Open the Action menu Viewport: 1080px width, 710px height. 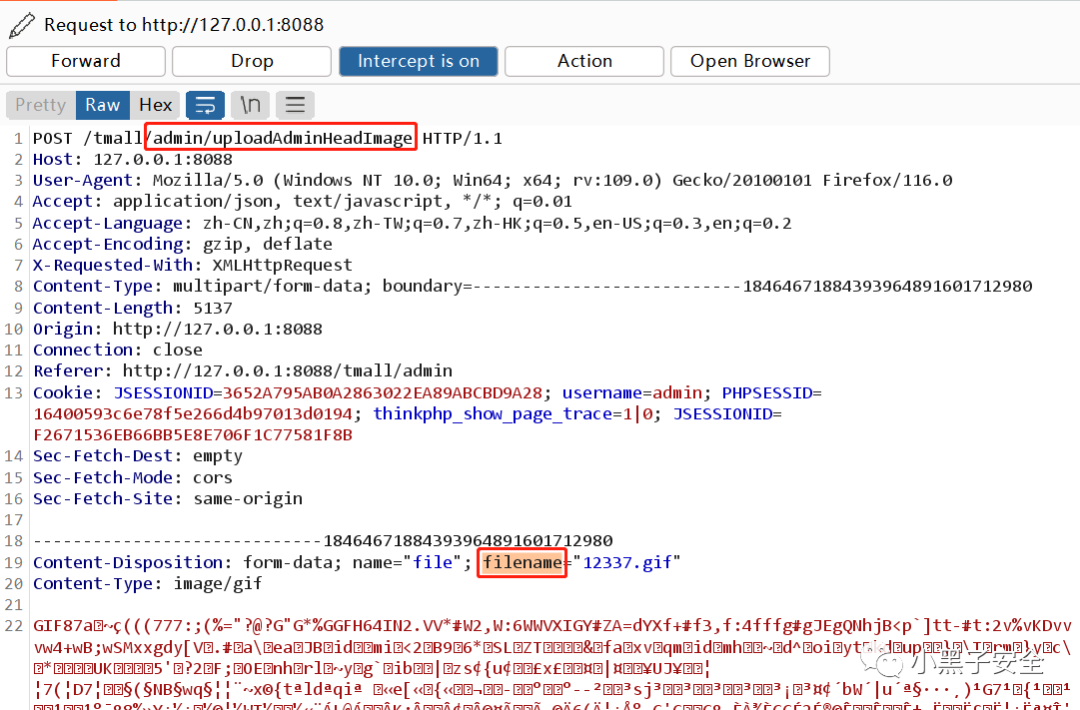tap(584, 61)
